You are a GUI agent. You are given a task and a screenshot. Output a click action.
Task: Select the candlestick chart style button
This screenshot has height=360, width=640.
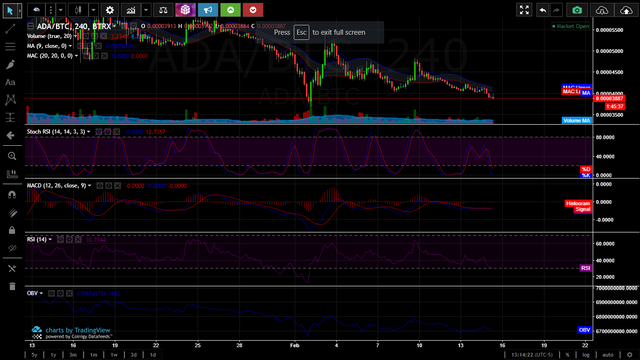(x=78, y=10)
